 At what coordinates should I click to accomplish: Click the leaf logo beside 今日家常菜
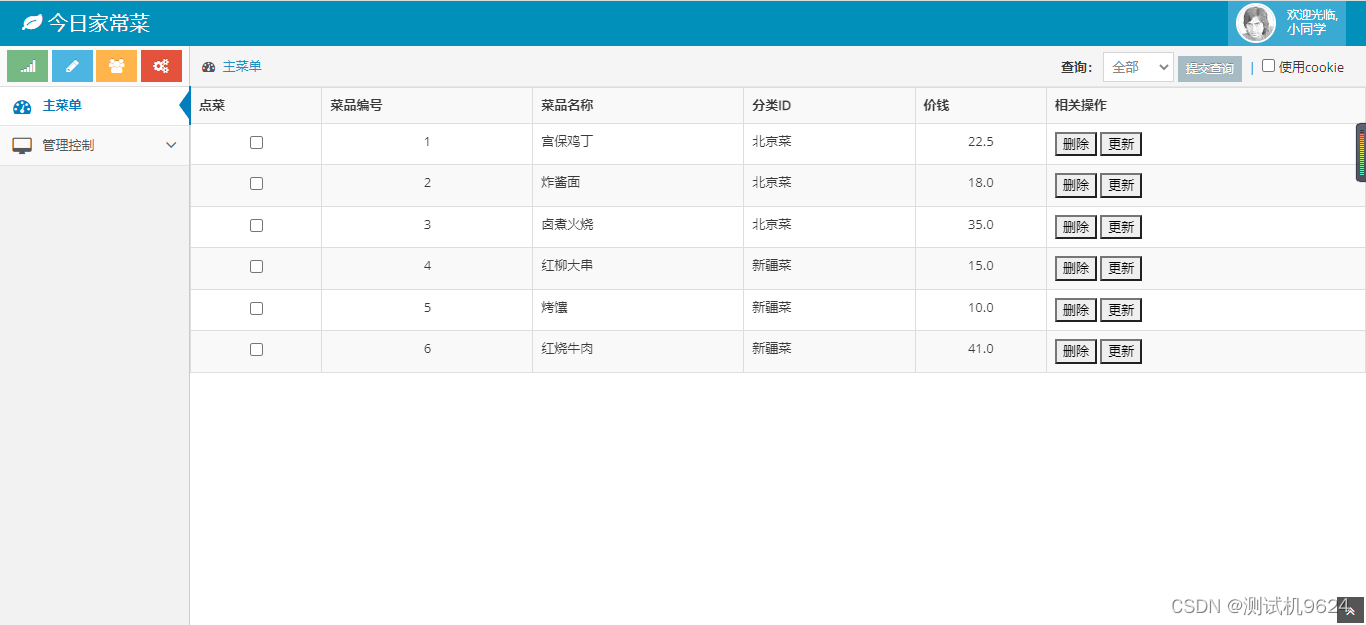(32, 22)
